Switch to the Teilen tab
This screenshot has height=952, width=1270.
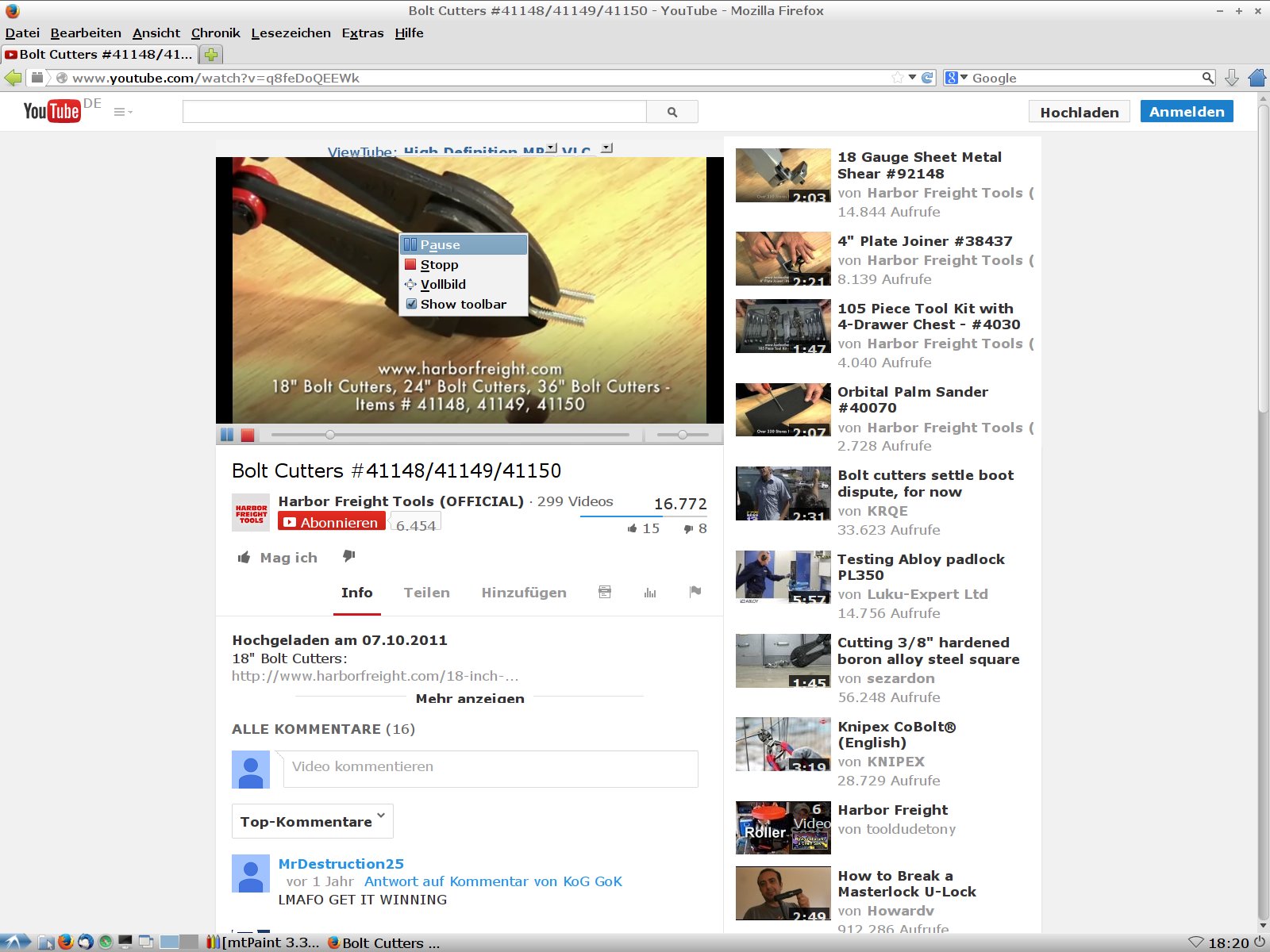pos(426,593)
